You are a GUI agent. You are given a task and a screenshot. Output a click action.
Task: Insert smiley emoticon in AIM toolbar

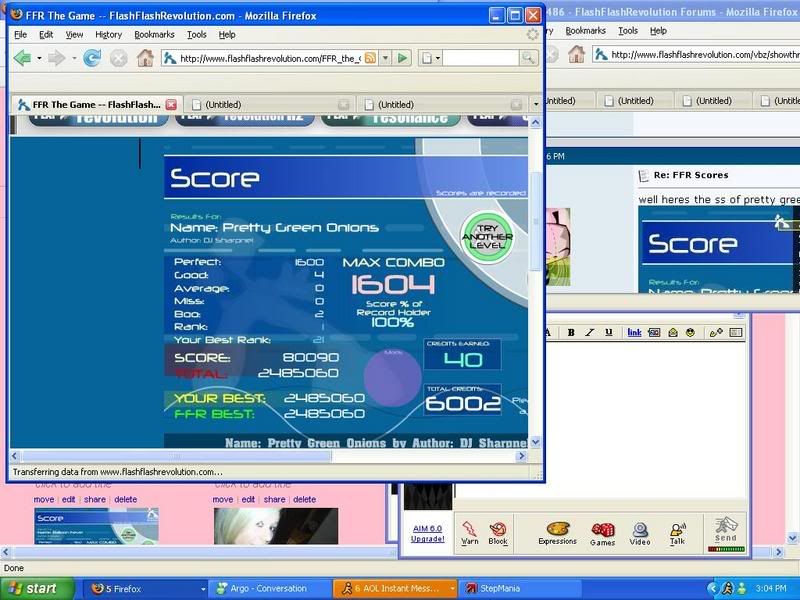pyautogui.click(x=690, y=333)
